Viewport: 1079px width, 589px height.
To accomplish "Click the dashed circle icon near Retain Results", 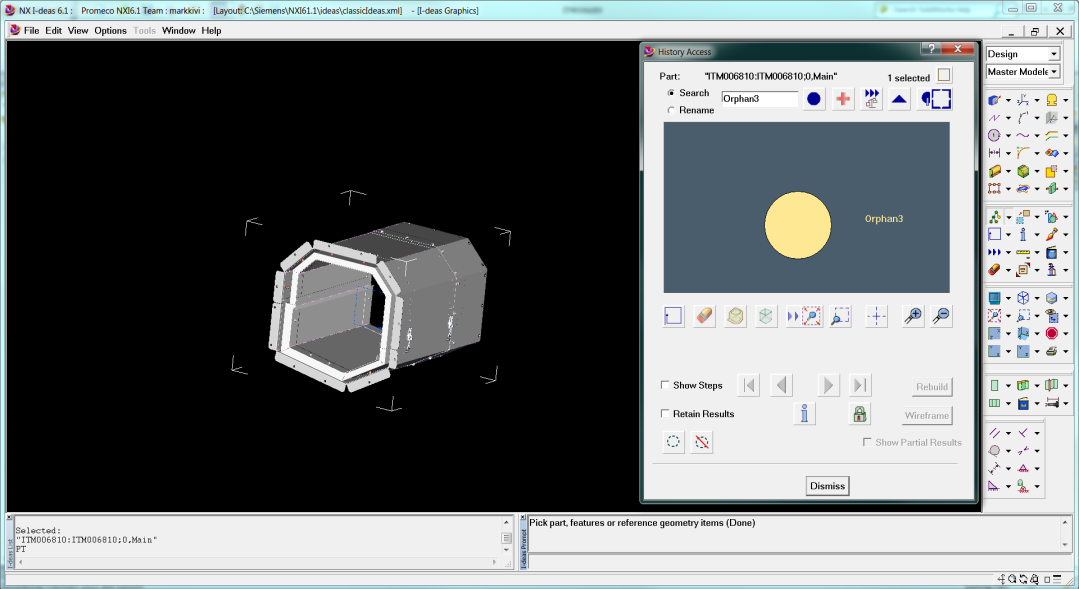I will click(x=673, y=442).
